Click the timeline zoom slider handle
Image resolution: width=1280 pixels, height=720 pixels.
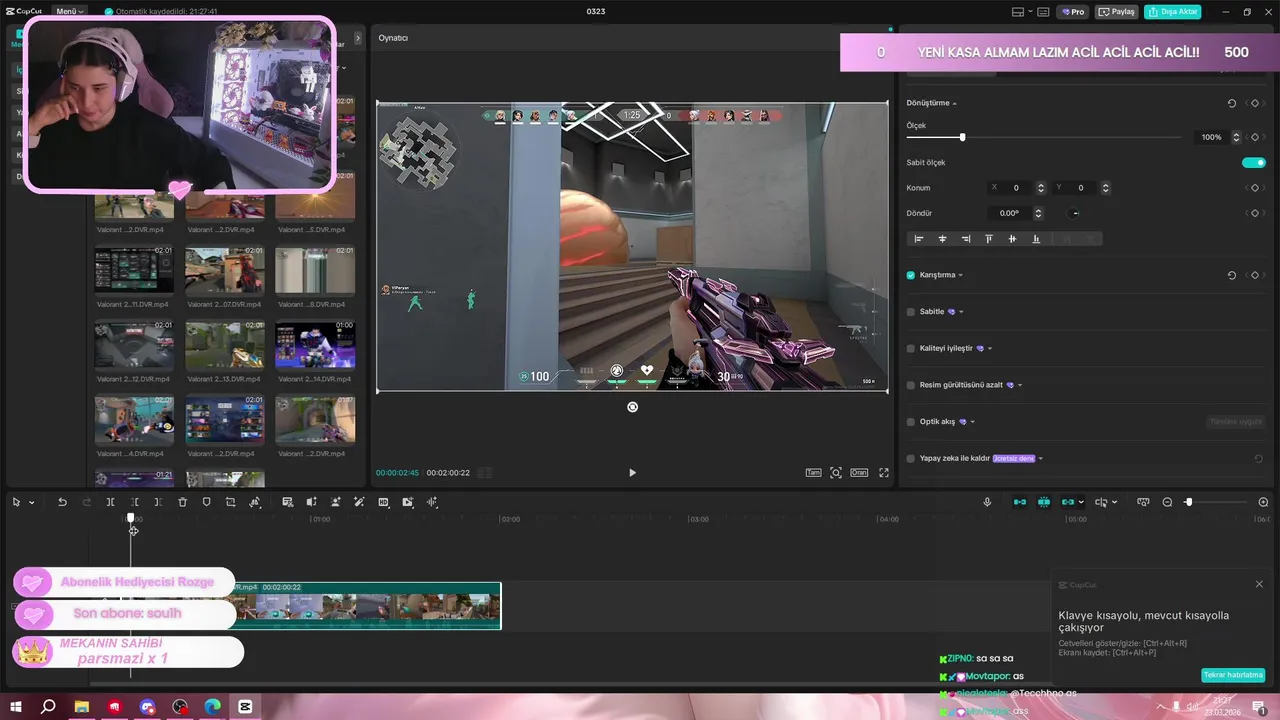(1188, 502)
